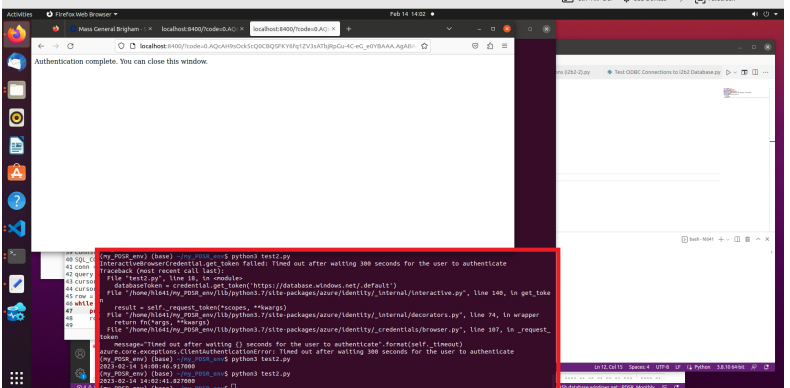List all Firefox tabs with the chevron
Viewport: 790px width, 388px height.
click(449, 29)
